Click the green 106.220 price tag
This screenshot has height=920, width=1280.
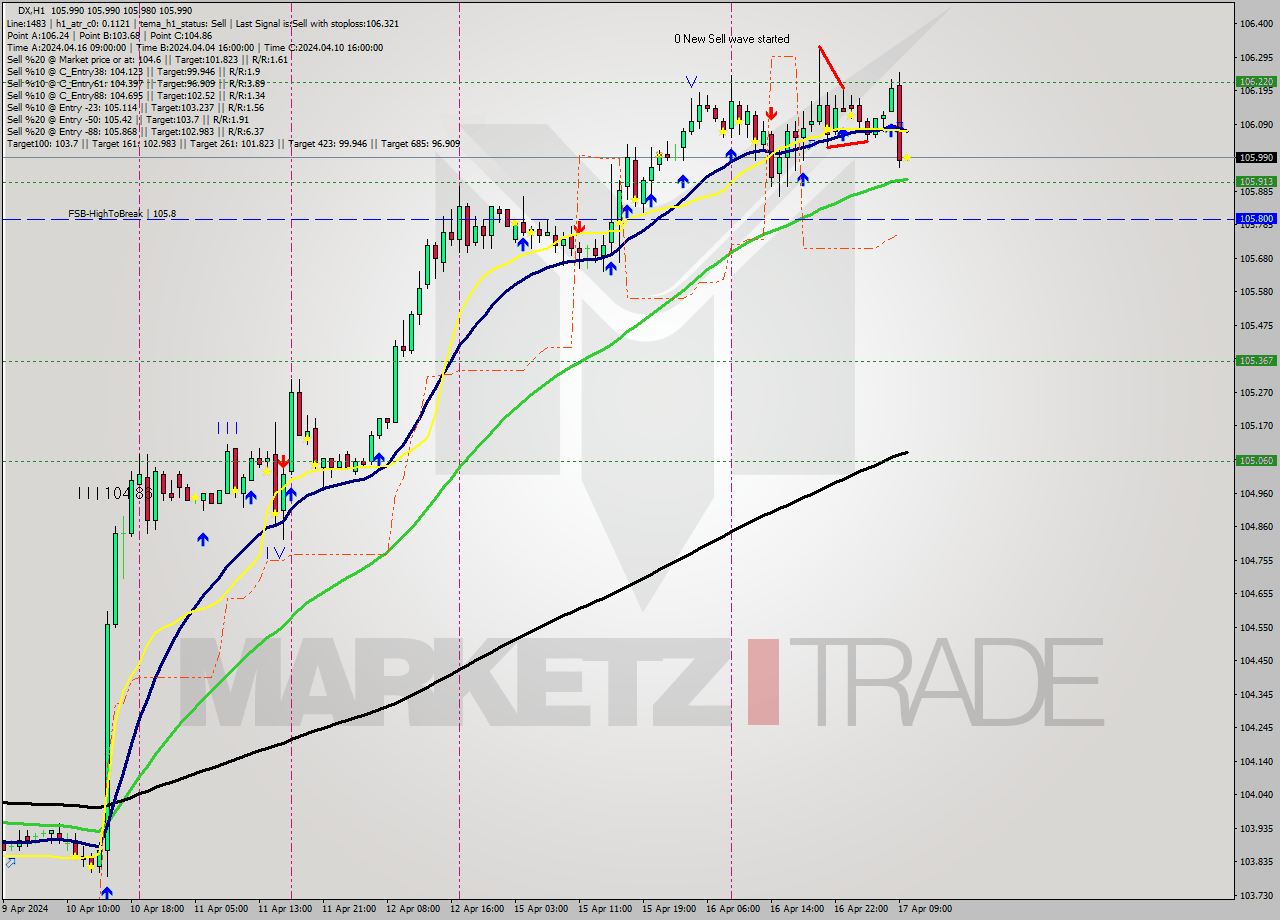pos(1256,82)
